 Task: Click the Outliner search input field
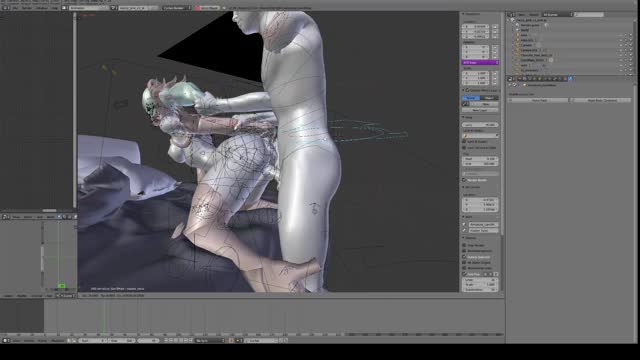pos(589,15)
